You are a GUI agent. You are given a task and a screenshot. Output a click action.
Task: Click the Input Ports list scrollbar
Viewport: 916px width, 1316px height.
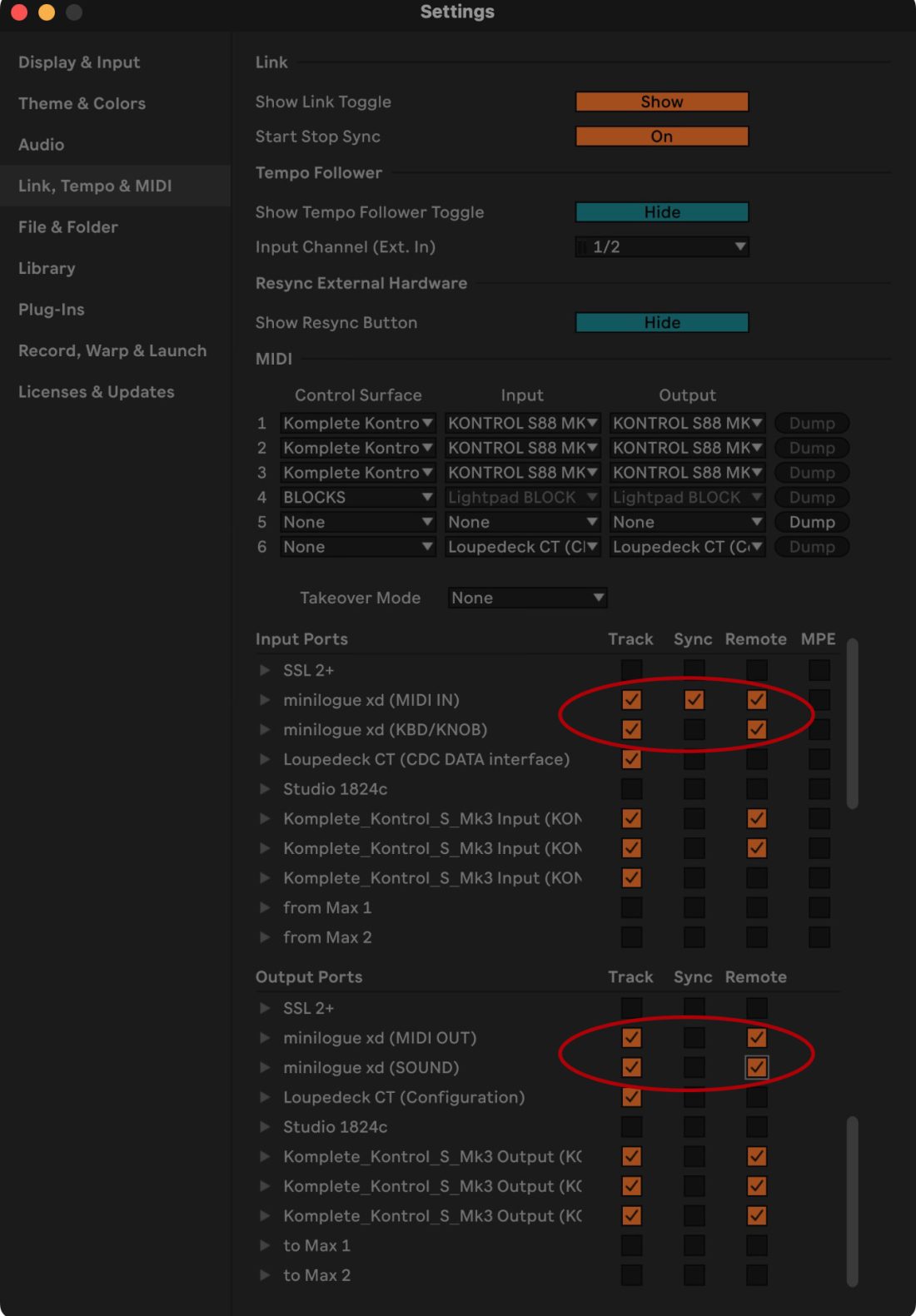(852, 723)
